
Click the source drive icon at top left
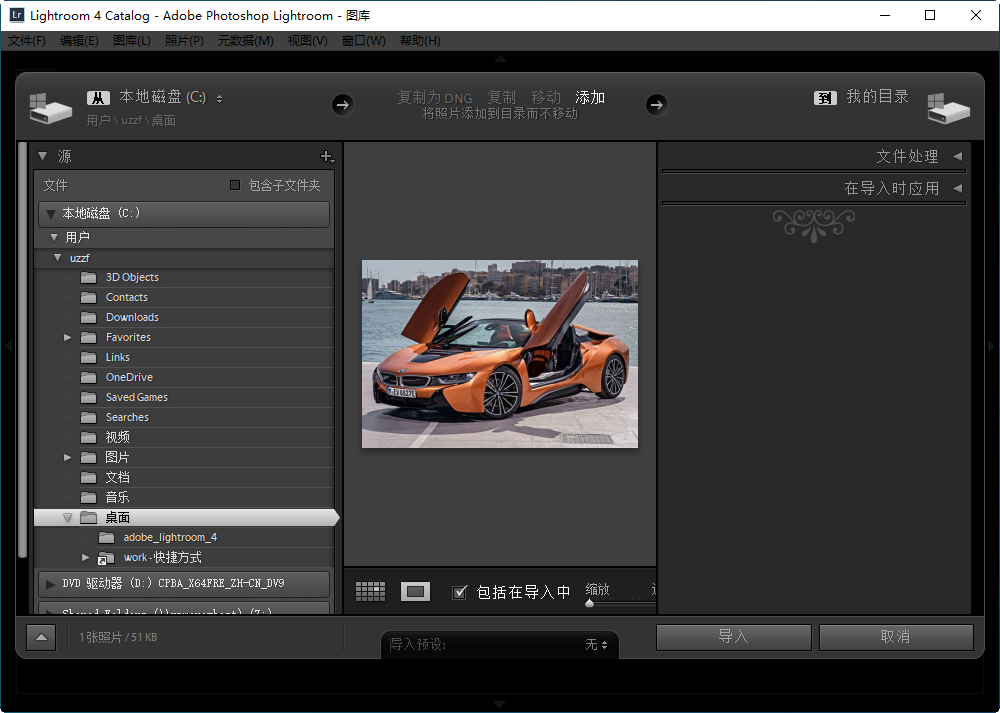pos(50,108)
